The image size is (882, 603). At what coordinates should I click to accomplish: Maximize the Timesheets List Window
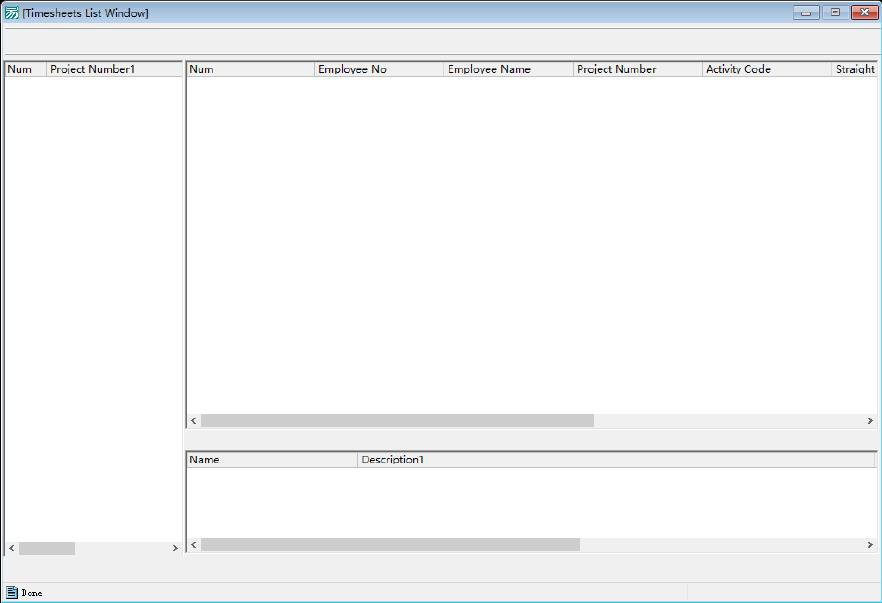pos(835,13)
